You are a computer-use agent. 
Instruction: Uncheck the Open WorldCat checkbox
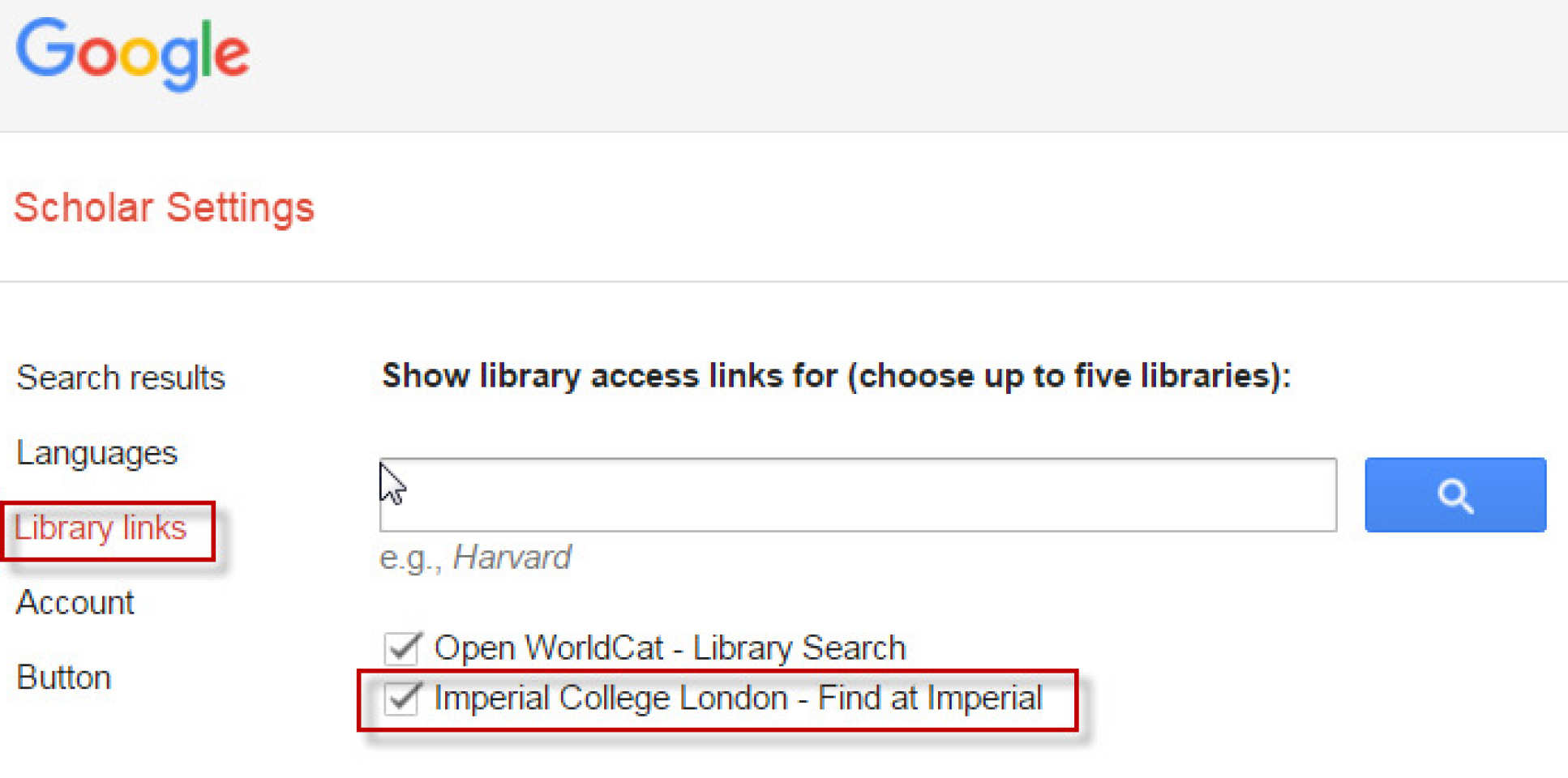click(402, 648)
